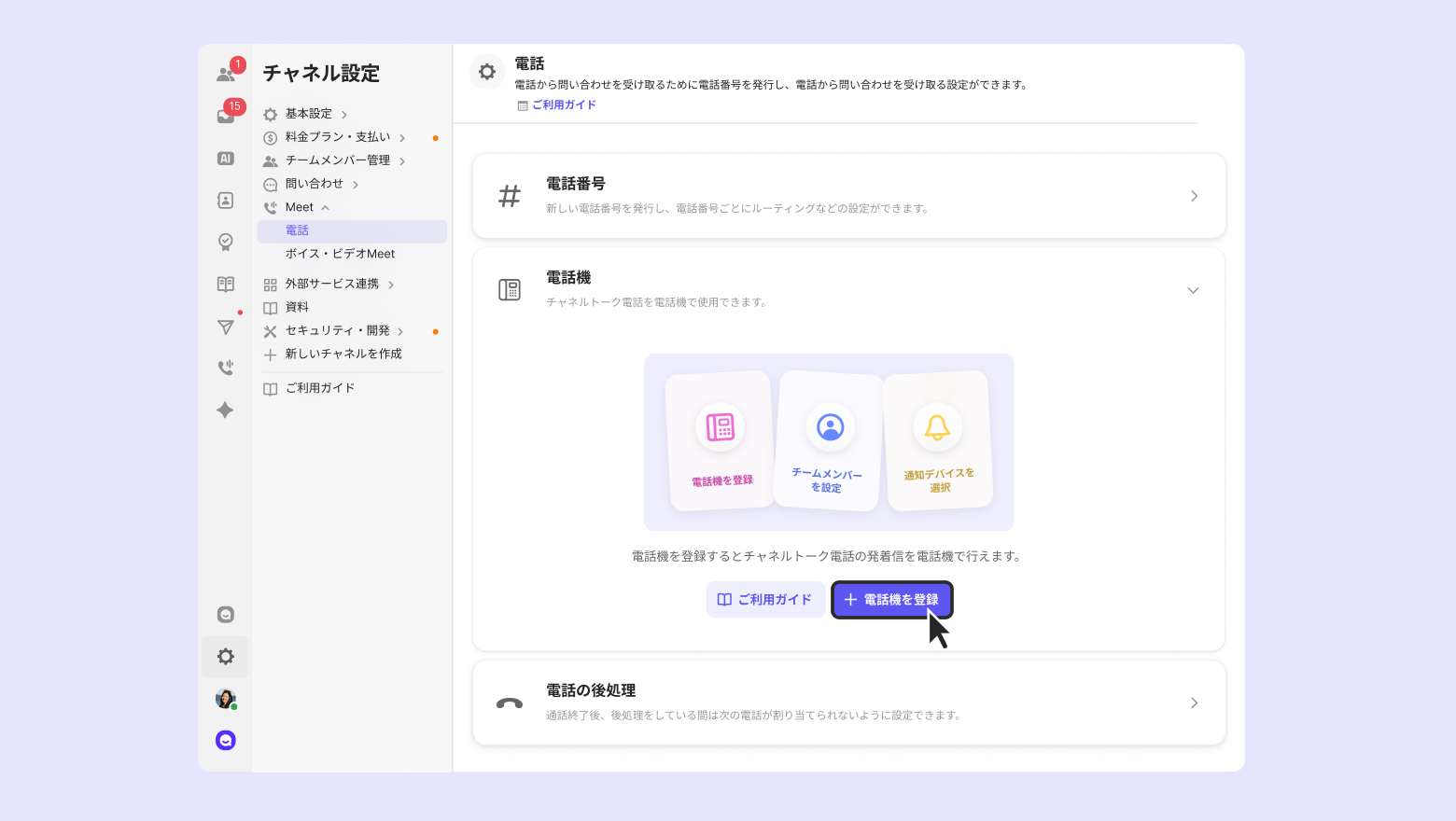Click the sparkle star icon in left rail
The width and height of the screenshot is (1456, 821).
226,410
